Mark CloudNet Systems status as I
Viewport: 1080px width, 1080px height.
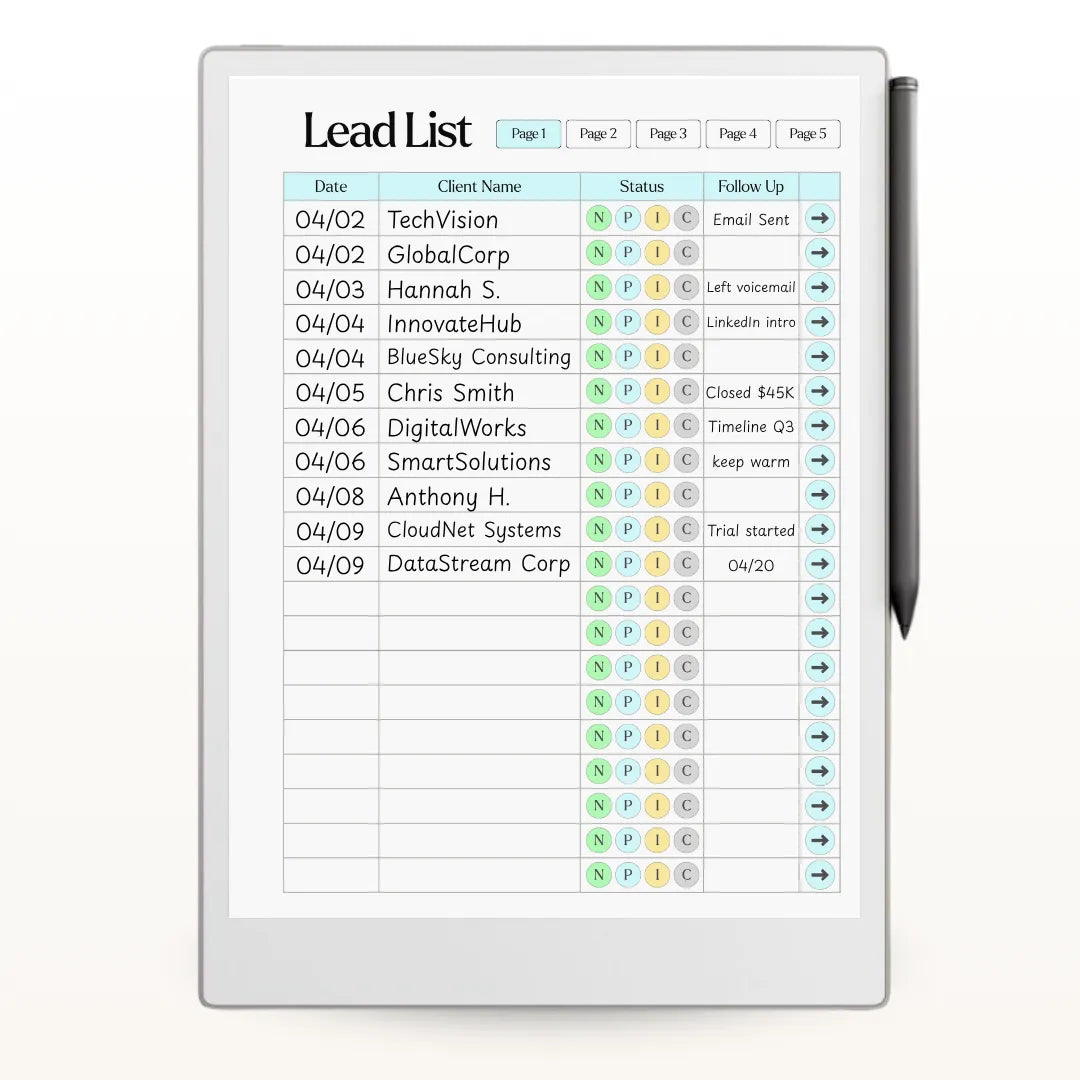[x=657, y=529]
